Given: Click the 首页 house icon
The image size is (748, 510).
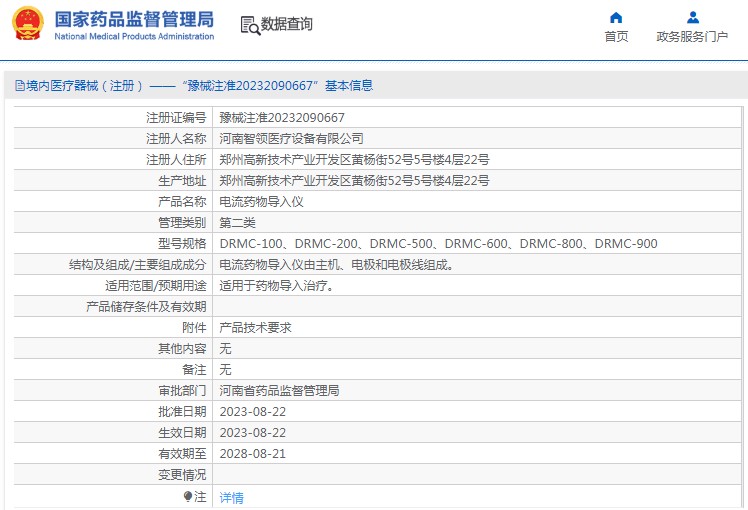Looking at the screenshot, I should click(616, 17).
